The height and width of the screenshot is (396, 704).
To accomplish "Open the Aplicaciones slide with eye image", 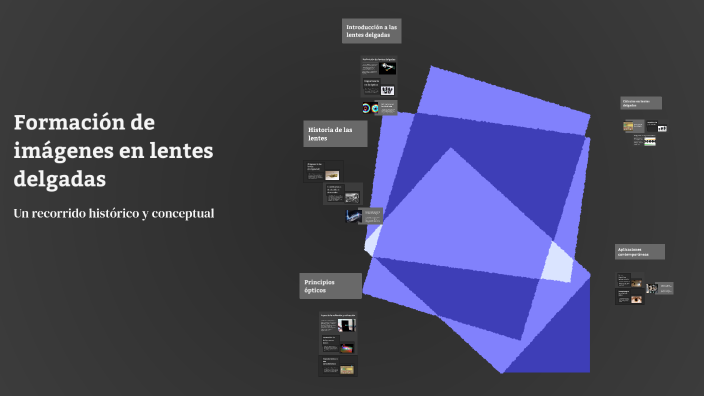I will point(629,297).
